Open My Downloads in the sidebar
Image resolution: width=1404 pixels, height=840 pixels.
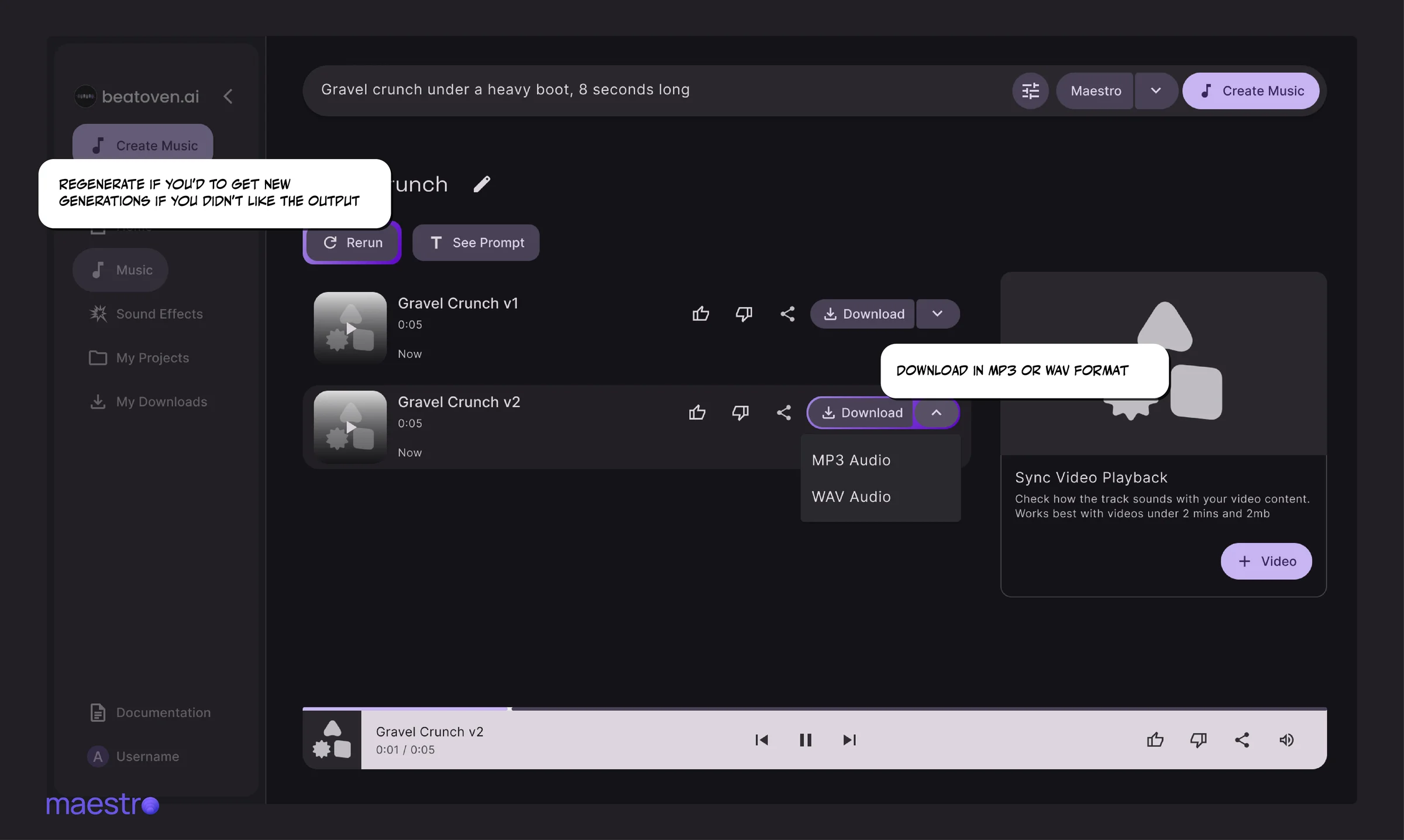point(148,402)
